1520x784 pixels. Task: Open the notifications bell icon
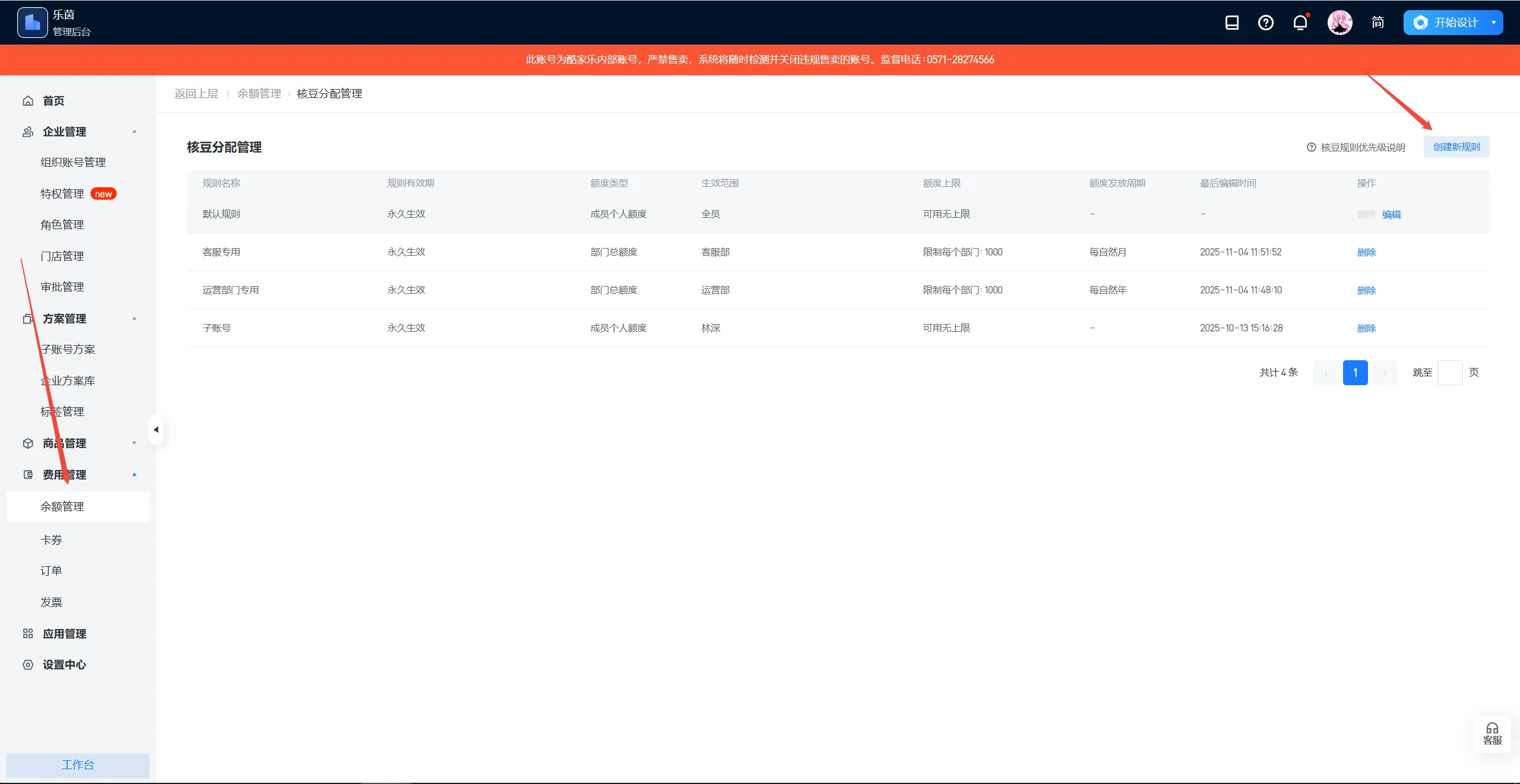click(1300, 23)
